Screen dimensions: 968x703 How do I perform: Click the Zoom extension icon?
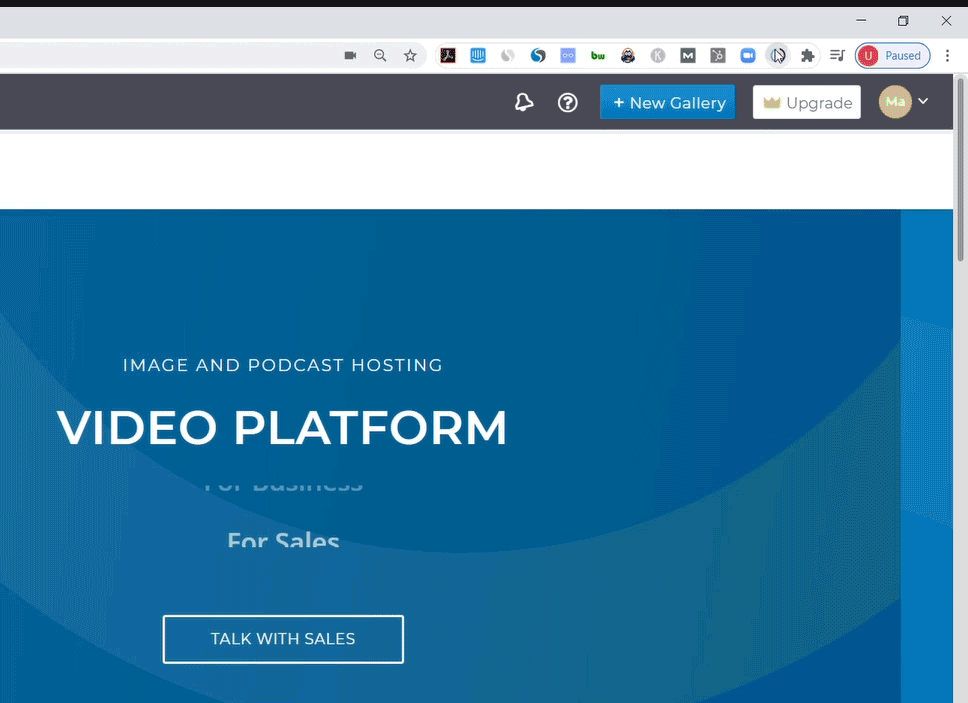[747, 56]
